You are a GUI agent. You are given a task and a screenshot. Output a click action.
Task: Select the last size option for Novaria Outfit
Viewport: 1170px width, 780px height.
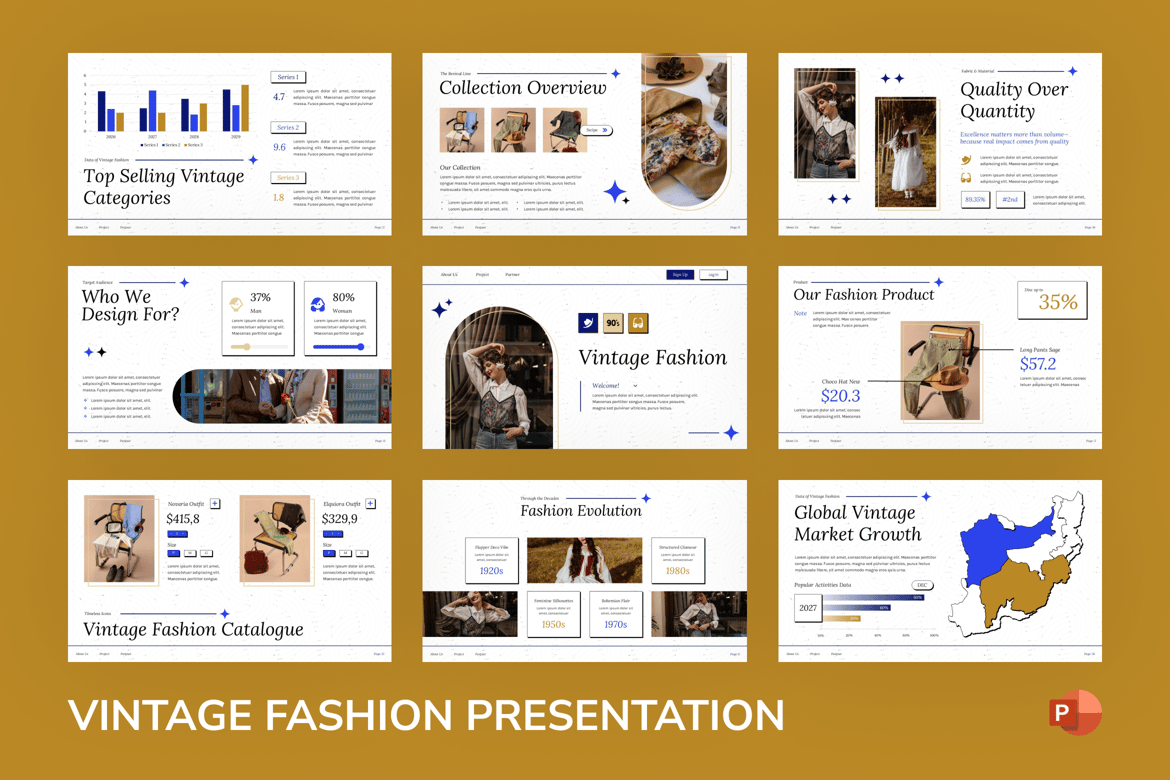[x=207, y=553]
